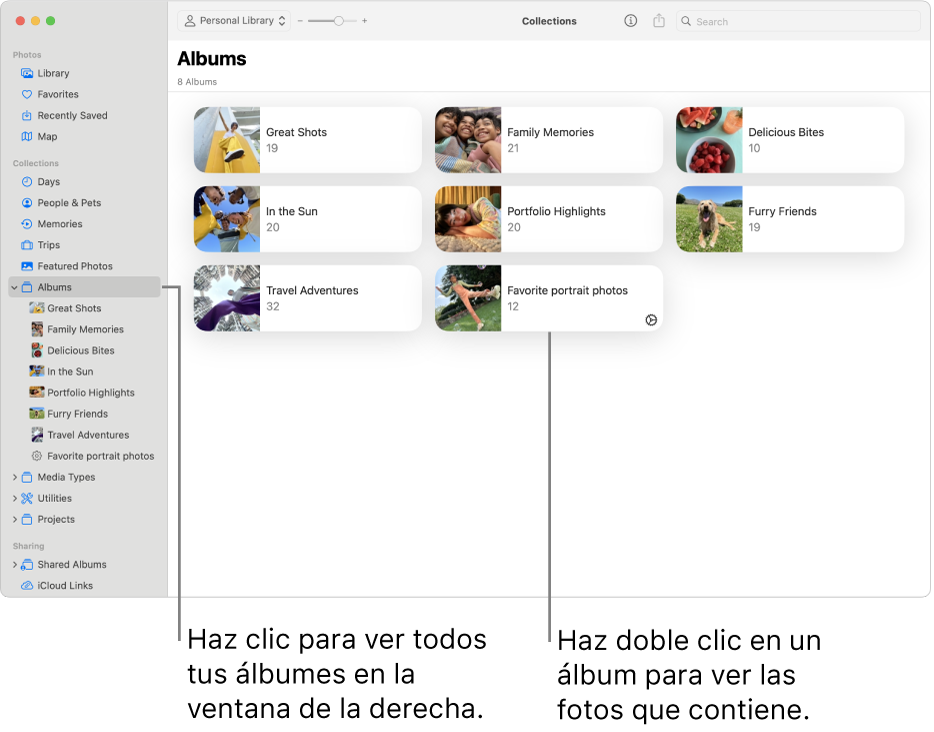The width and height of the screenshot is (934, 732).
Task: Click the smart album badge on Favorite portrait photos
Action: click(651, 320)
